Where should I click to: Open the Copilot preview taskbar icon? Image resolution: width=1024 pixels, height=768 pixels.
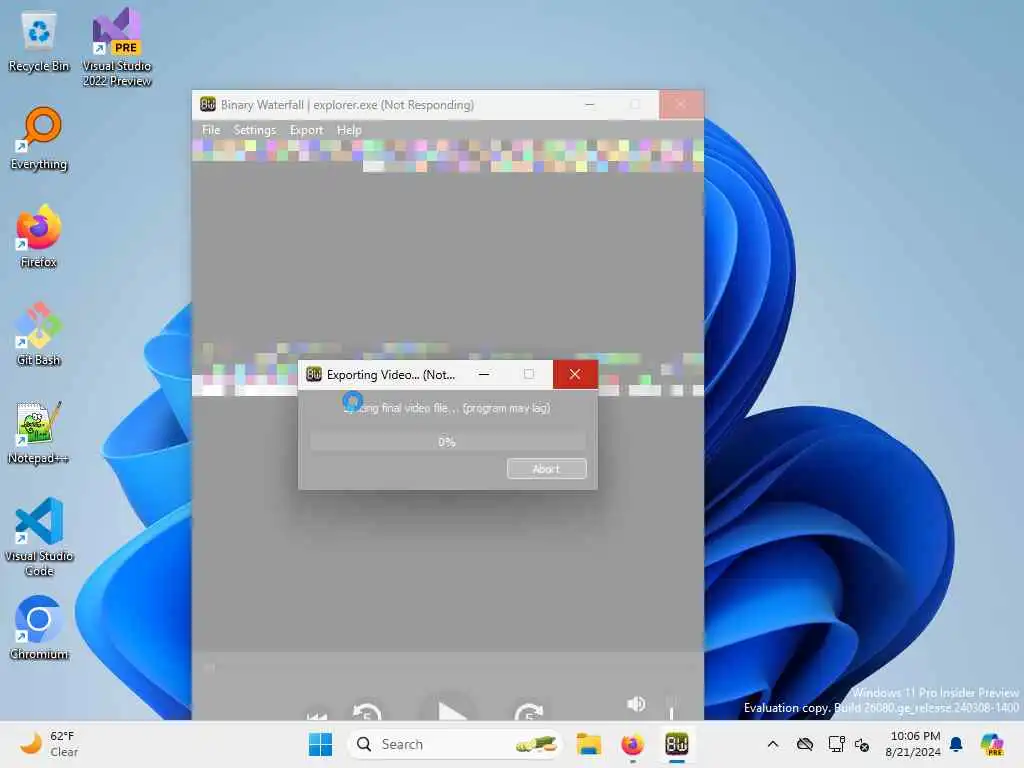(991, 744)
